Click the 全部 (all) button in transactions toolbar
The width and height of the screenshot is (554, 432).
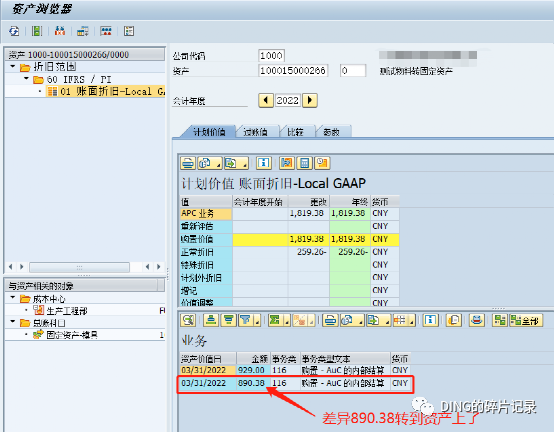(526, 320)
